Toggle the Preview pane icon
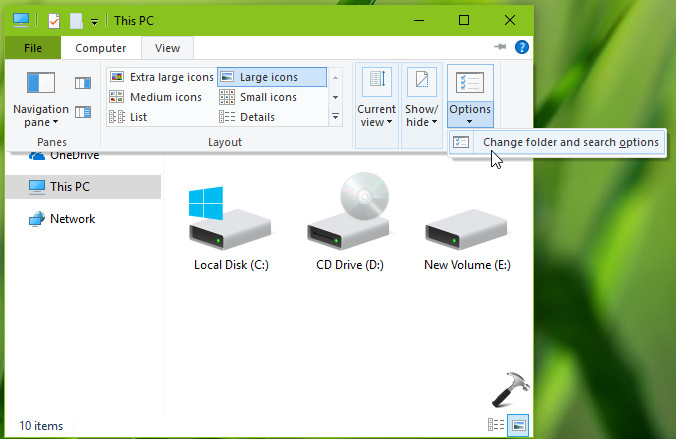Viewport: 676px width, 439px height. tap(83, 83)
